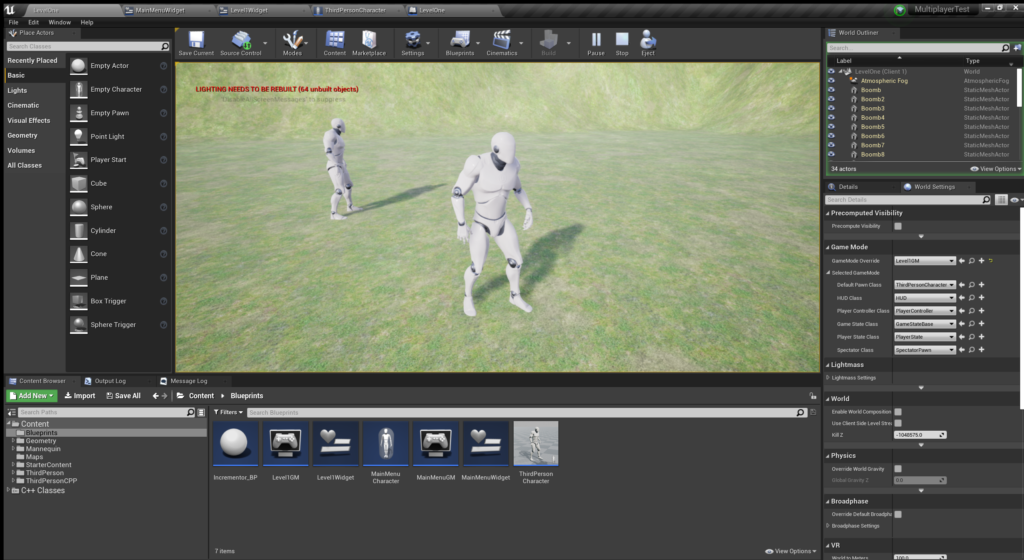Viewport: 1024px width, 560px height.
Task: Enable Override World Gravity checkbox
Action: tap(898, 469)
